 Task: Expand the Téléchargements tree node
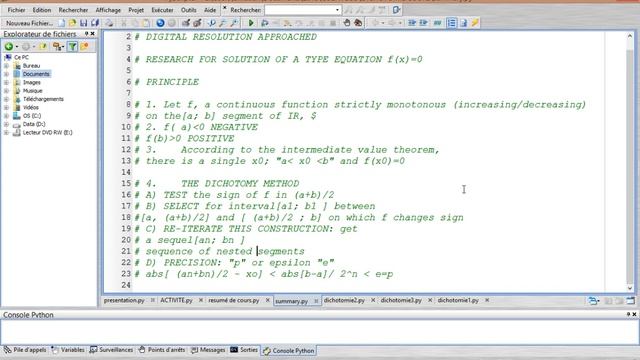click(x=6, y=99)
